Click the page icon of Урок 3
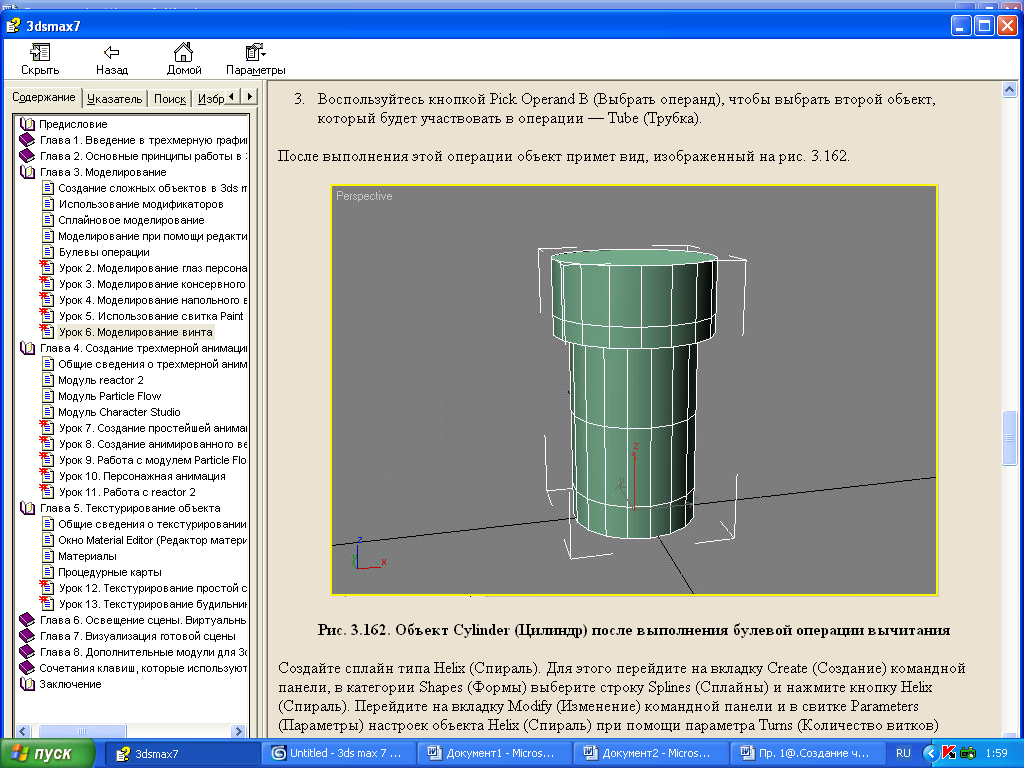 point(47,284)
